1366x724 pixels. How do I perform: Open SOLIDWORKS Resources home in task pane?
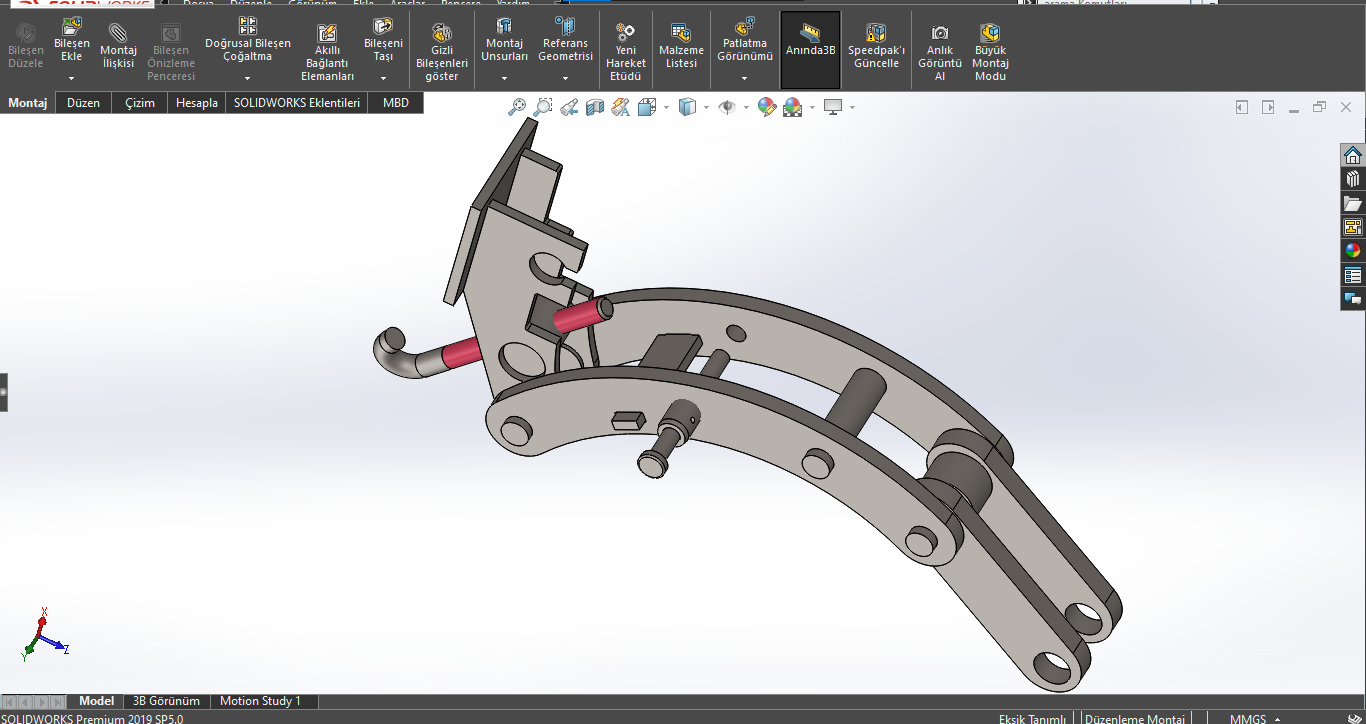[1353, 155]
